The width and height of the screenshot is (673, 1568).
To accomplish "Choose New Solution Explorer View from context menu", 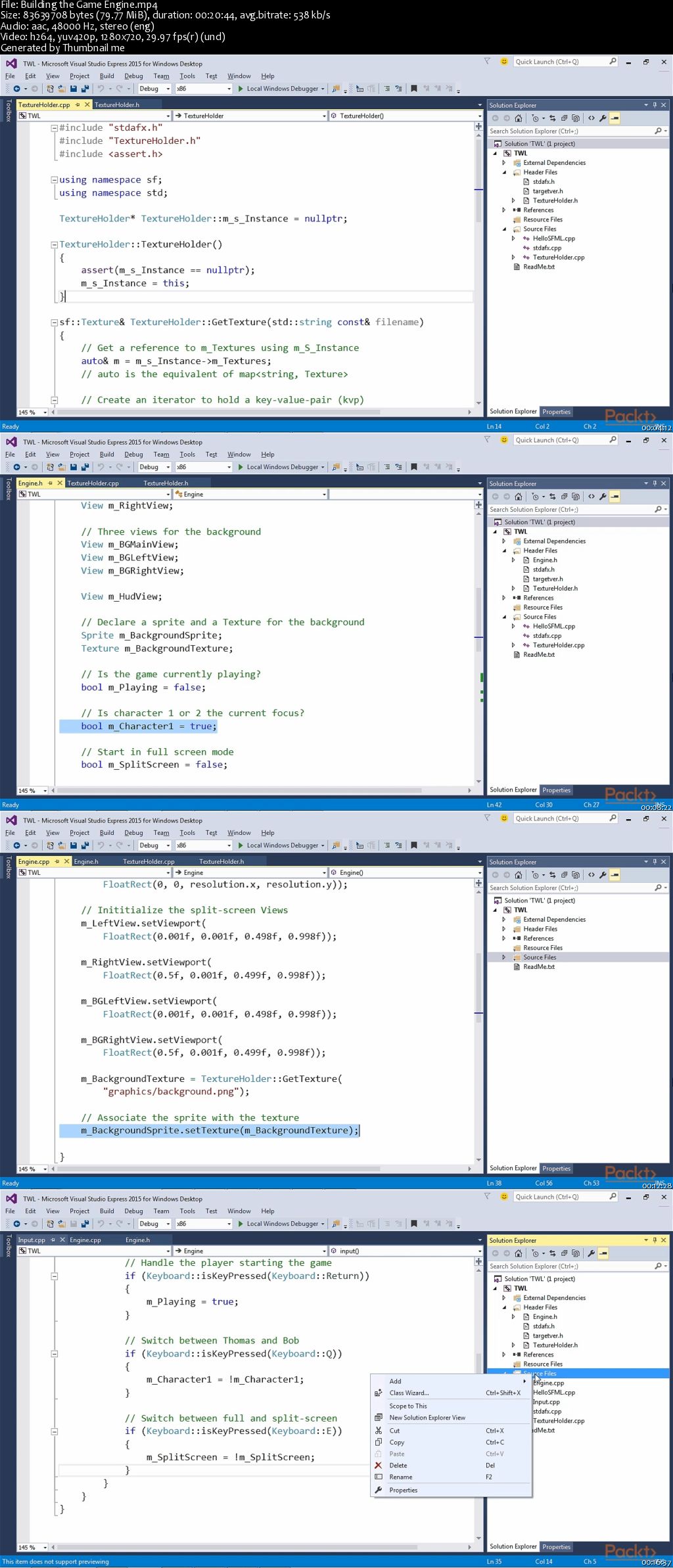I will pos(451,1418).
